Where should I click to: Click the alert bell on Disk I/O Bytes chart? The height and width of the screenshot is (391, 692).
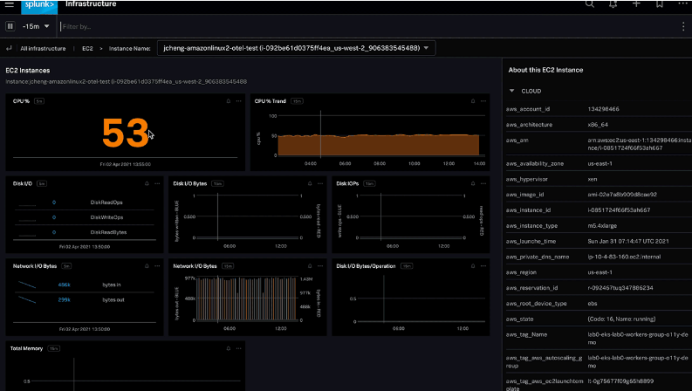coord(310,184)
